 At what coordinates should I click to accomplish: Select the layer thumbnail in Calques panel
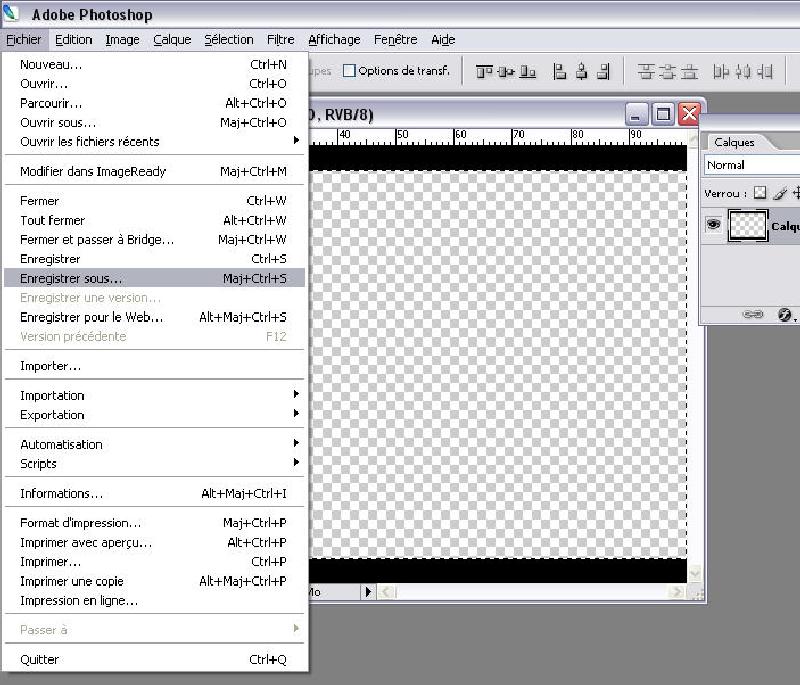tap(747, 225)
